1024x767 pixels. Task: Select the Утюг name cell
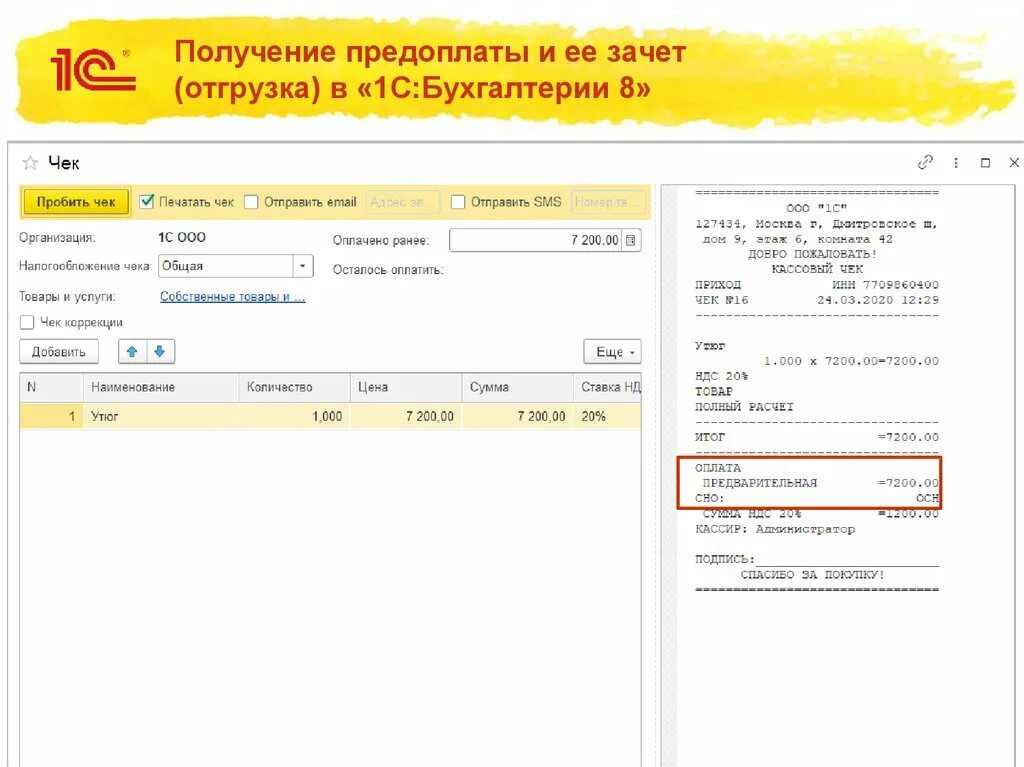(x=160, y=416)
